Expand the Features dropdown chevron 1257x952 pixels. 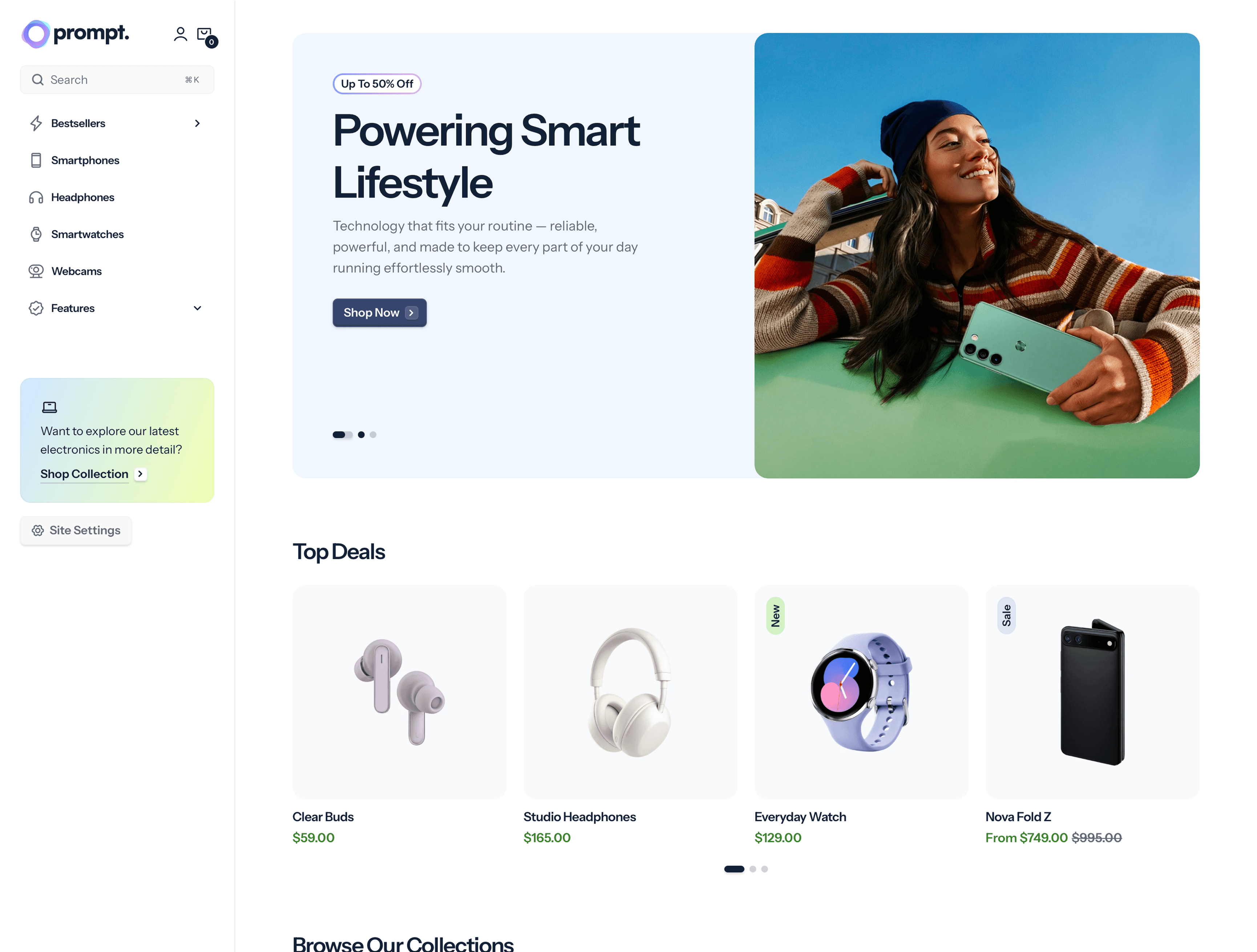pyautogui.click(x=197, y=308)
